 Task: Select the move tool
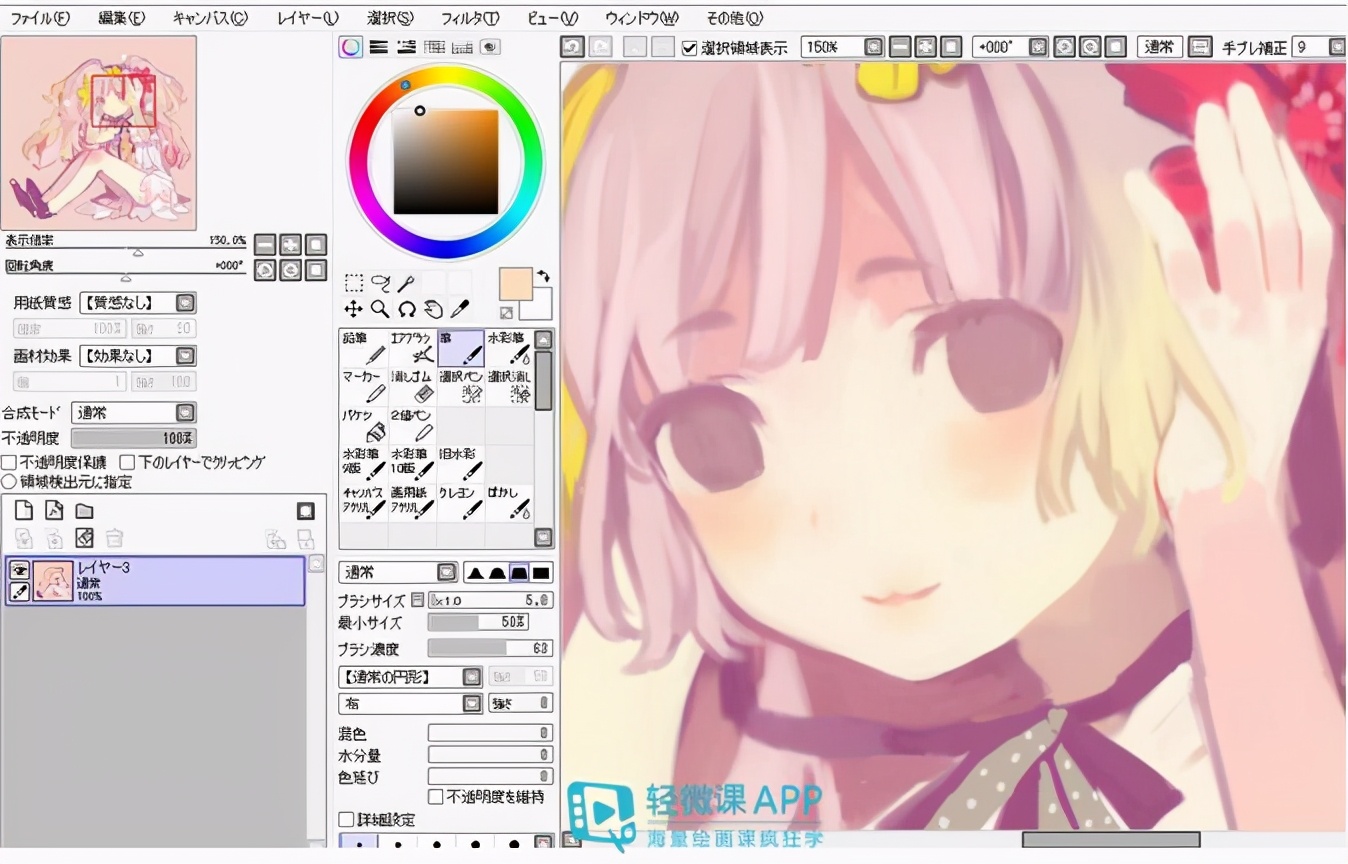tap(354, 309)
